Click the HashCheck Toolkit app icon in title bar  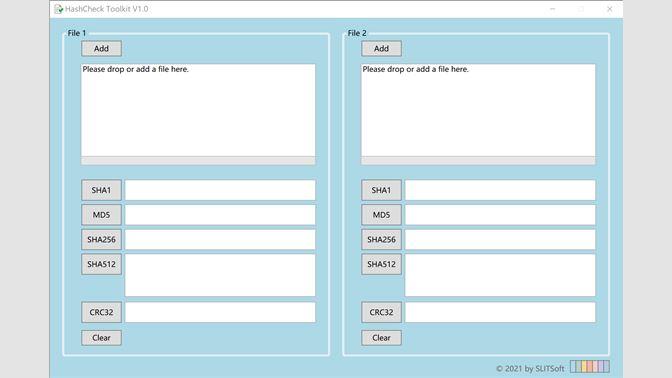coord(59,9)
